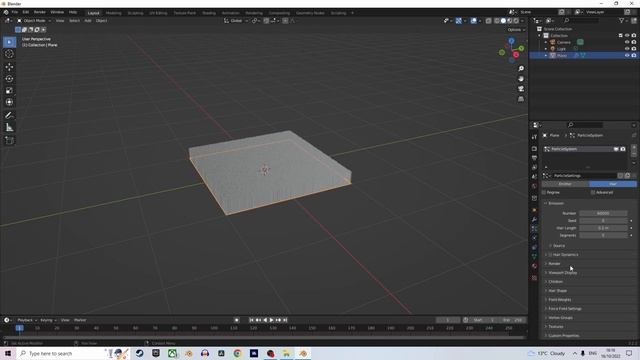Select the Select Box tool
This screenshot has height=360, width=640.
coord(9,42)
